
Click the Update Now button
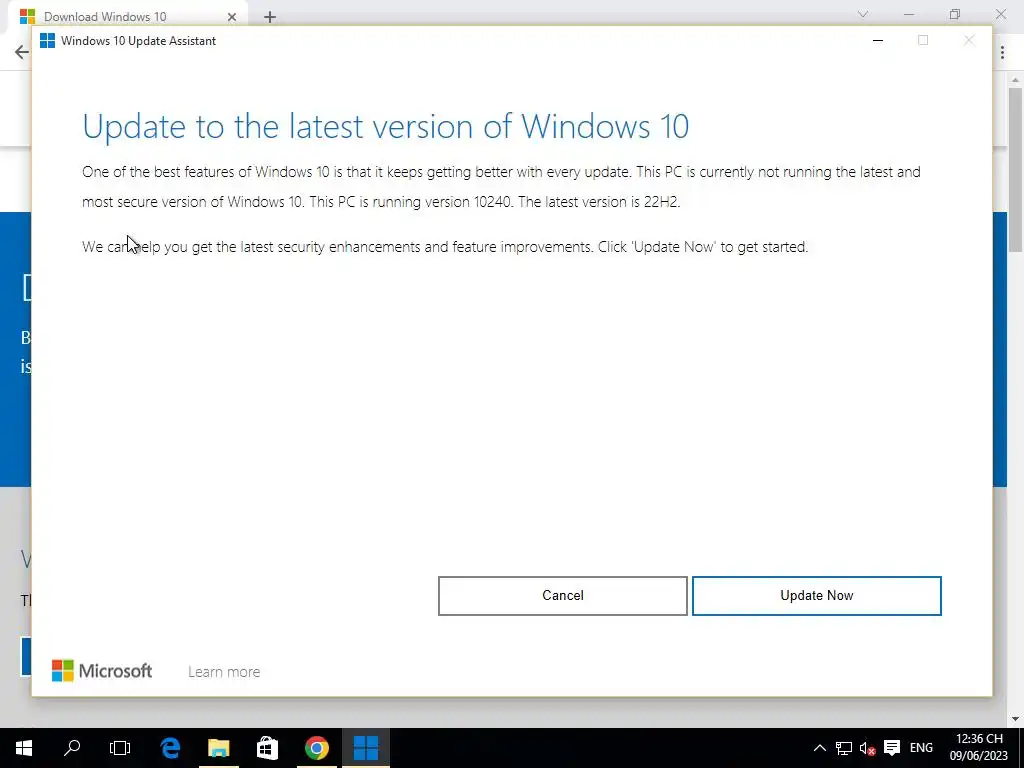(816, 596)
